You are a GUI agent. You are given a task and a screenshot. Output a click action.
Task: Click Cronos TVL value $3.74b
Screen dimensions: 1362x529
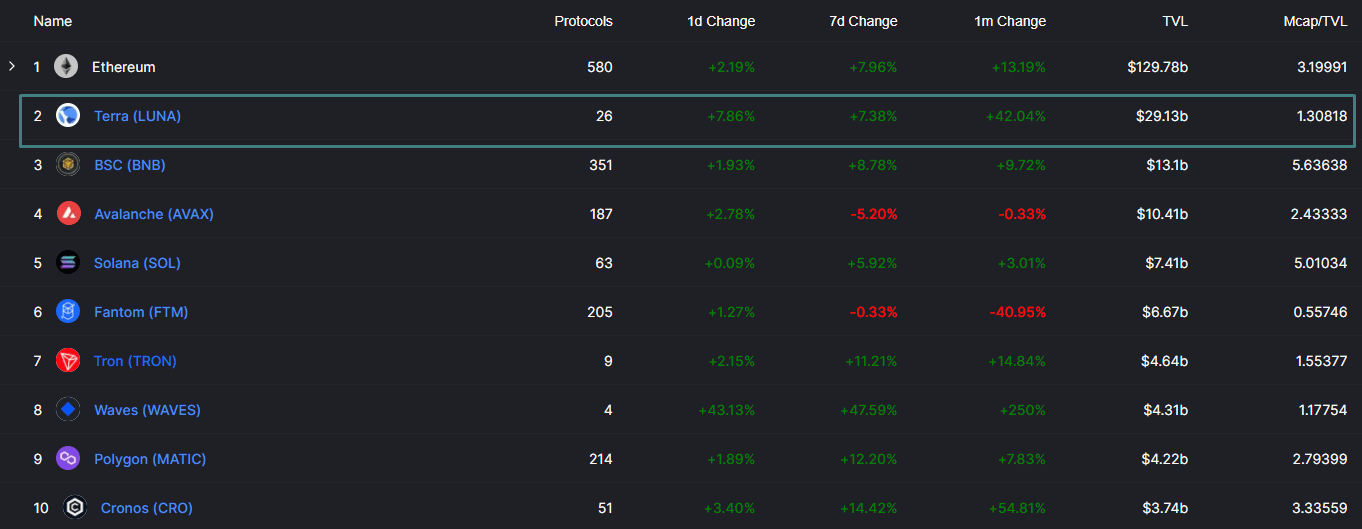point(1166,508)
